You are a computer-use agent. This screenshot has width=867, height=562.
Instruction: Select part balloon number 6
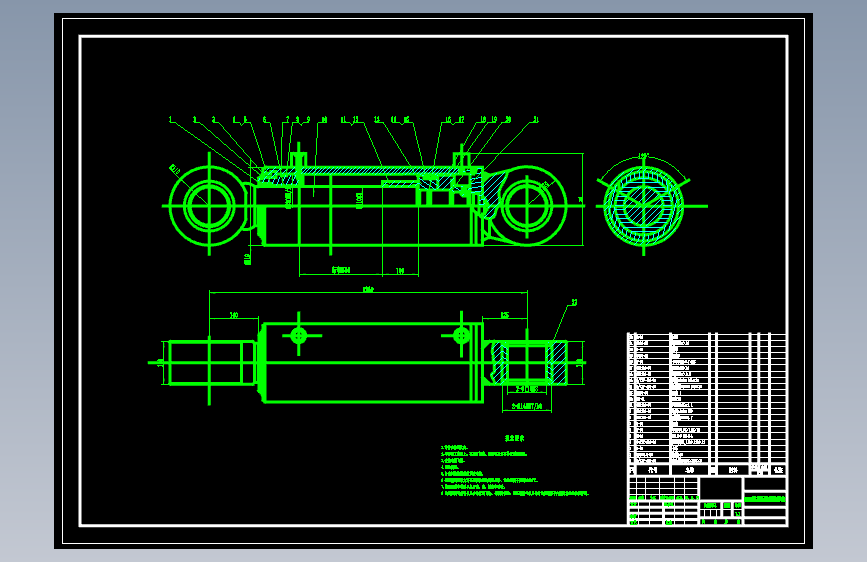264,119
